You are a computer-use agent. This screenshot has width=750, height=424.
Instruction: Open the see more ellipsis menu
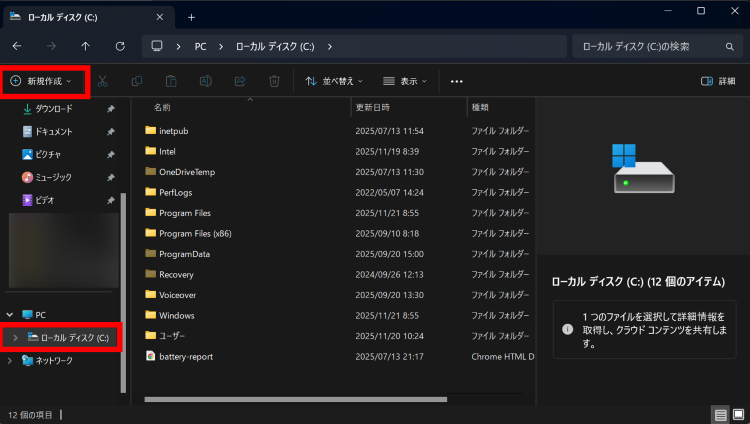(457, 81)
